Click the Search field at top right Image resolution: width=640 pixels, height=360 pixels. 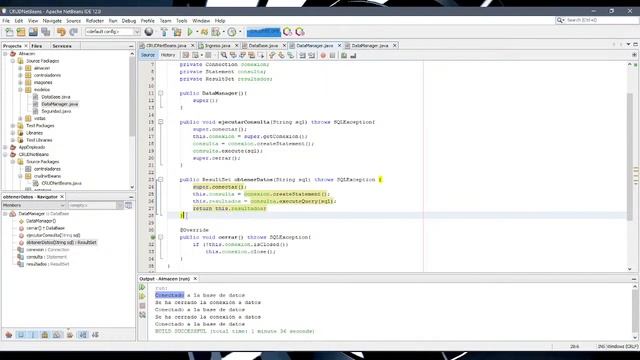(598, 20)
